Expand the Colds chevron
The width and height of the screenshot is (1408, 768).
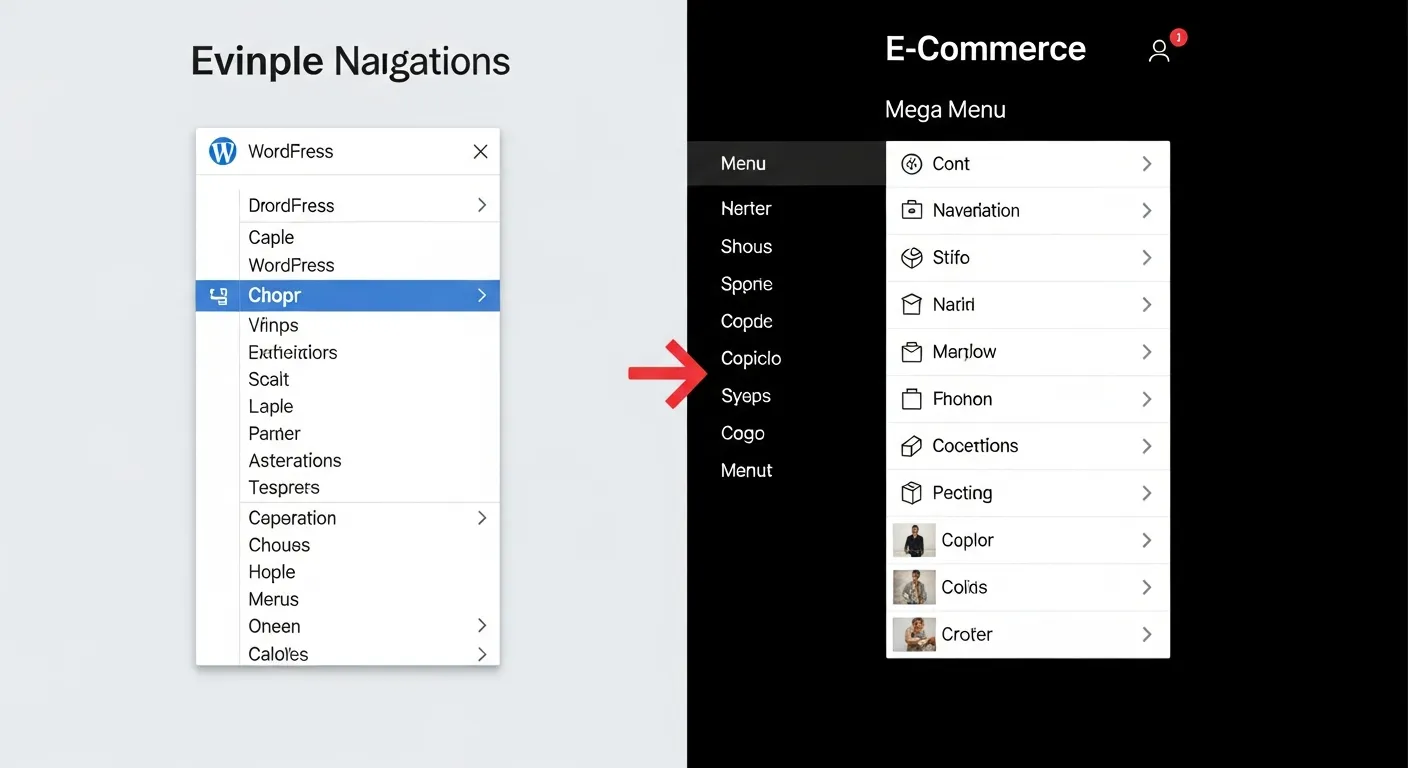click(1147, 587)
